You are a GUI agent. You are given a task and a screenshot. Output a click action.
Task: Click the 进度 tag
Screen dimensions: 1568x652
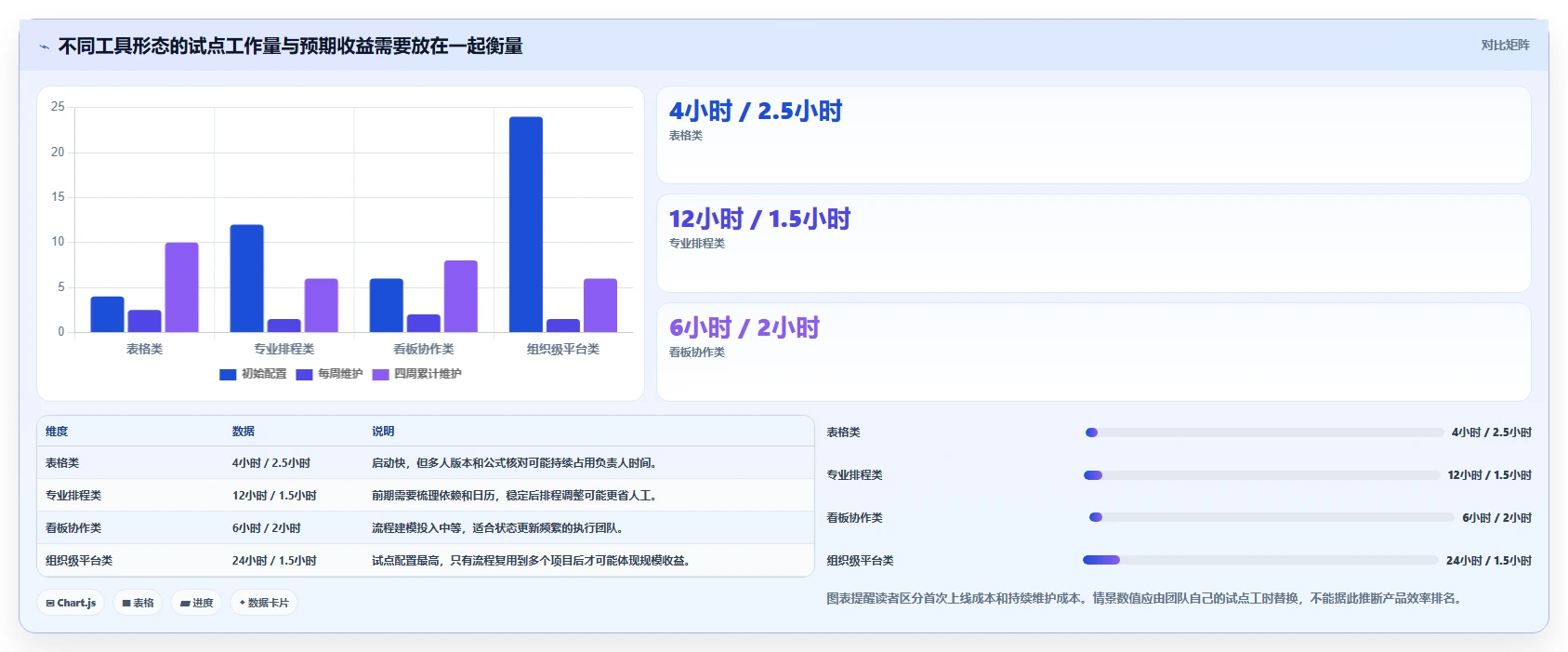[x=196, y=603]
